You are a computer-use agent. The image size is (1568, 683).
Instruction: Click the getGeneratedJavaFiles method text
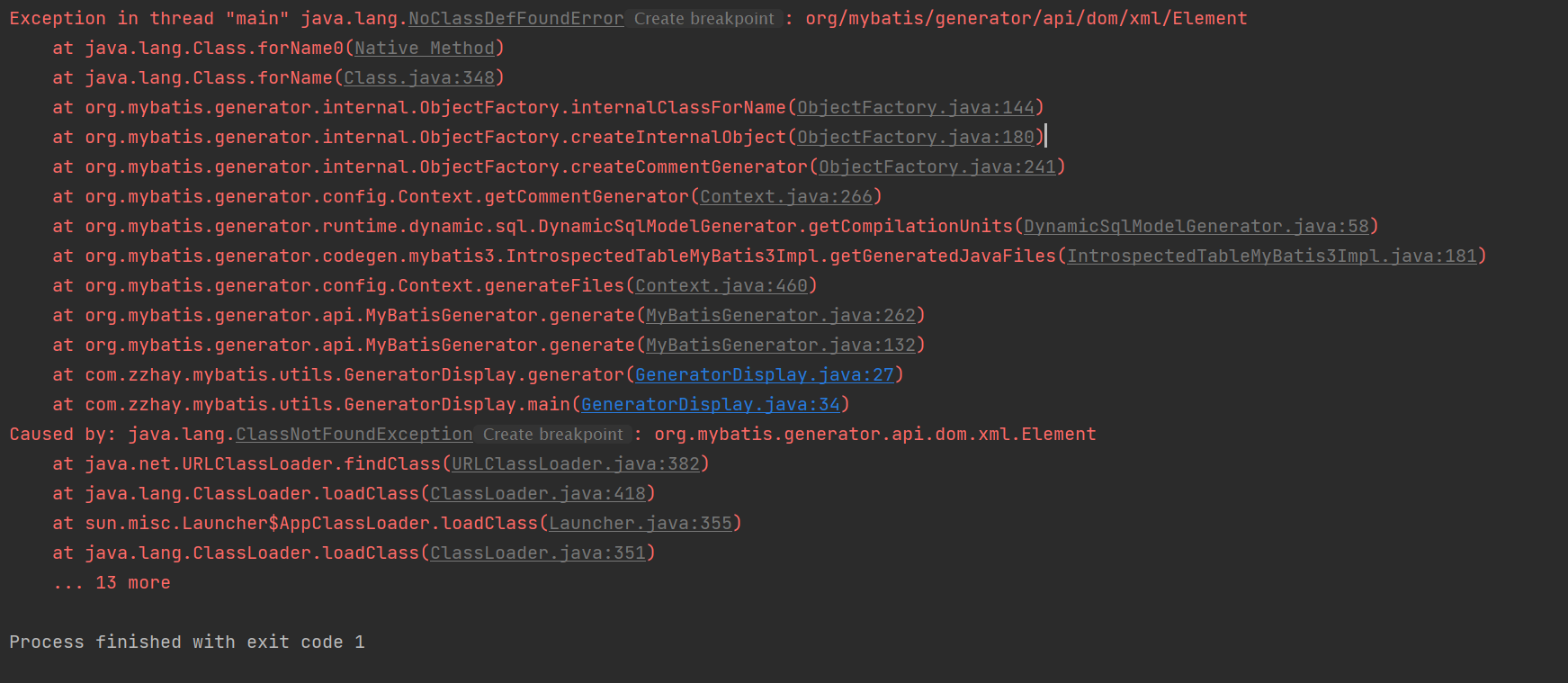click(943, 256)
